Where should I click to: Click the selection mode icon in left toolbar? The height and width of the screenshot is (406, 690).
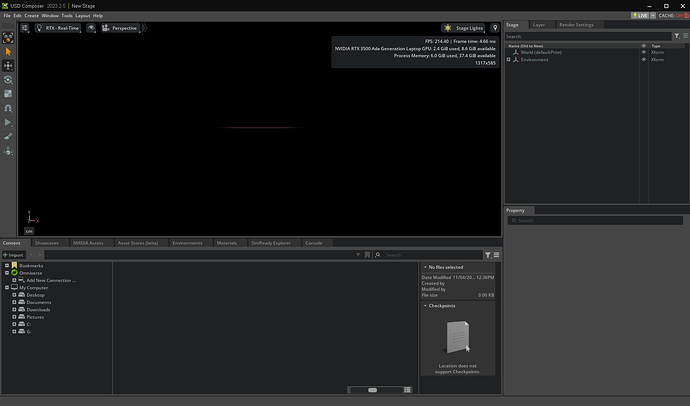(x=8, y=38)
